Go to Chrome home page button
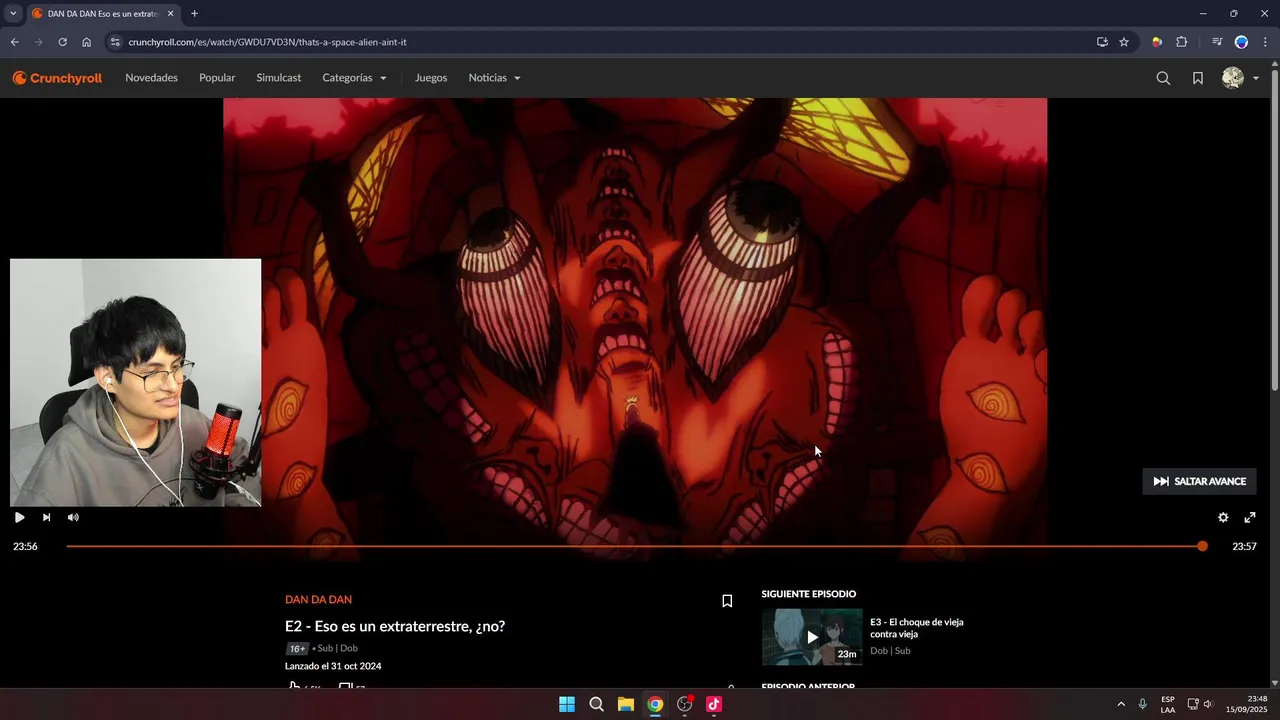Screen dimensions: 1280x720 pos(87,42)
